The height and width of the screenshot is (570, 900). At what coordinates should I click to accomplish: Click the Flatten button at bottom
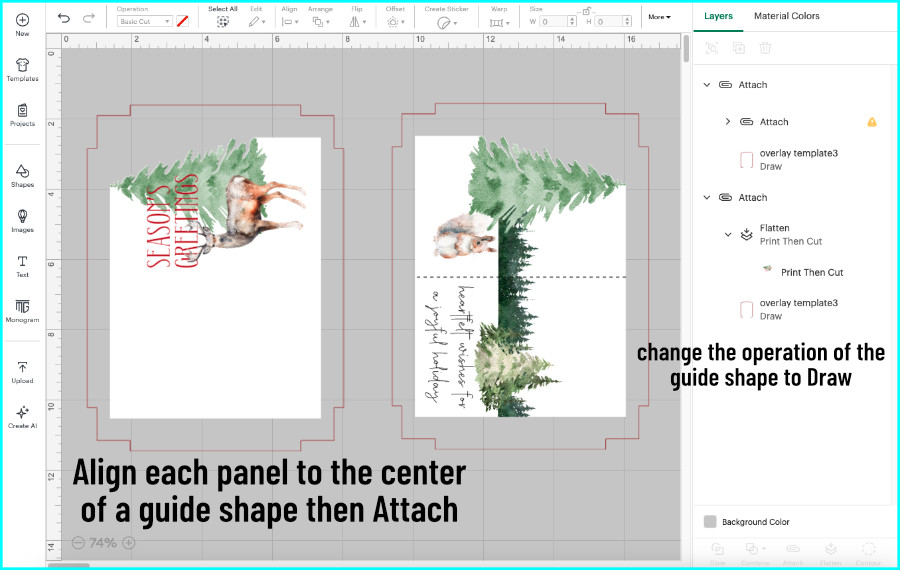pyautogui.click(x=831, y=553)
